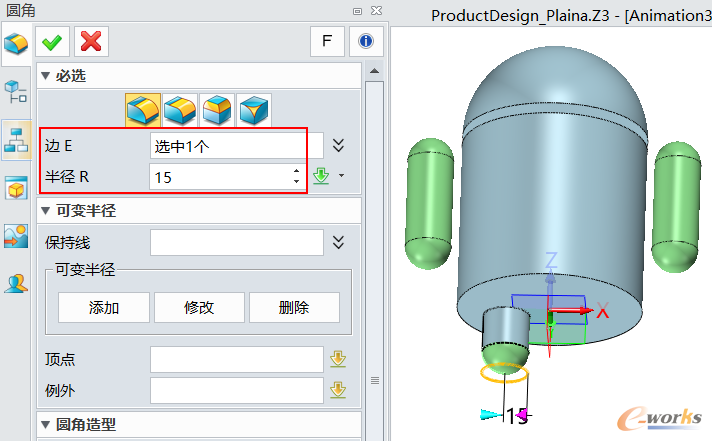This screenshot has height=441, width=712.
Task: Open the hierarchy manager sidebar icon
Action: [x=16, y=140]
